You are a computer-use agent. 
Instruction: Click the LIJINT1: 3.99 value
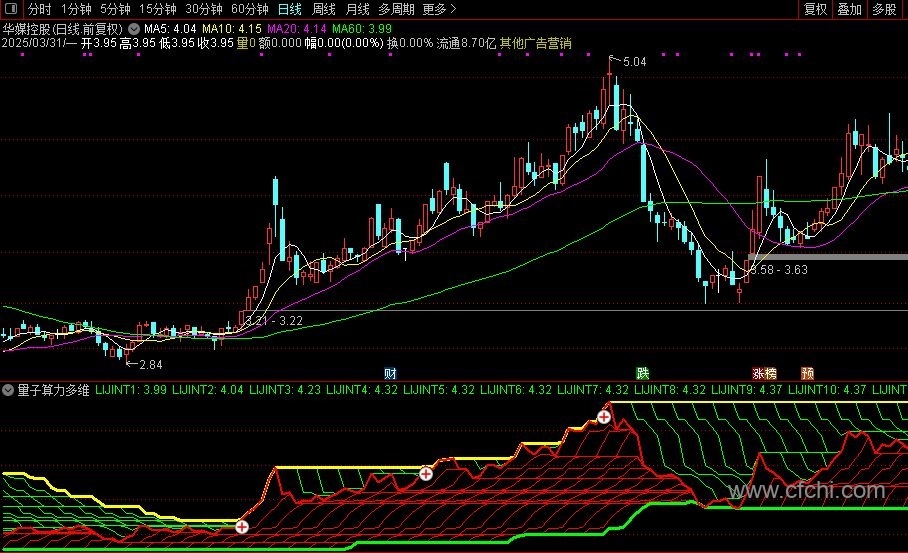coord(131,390)
